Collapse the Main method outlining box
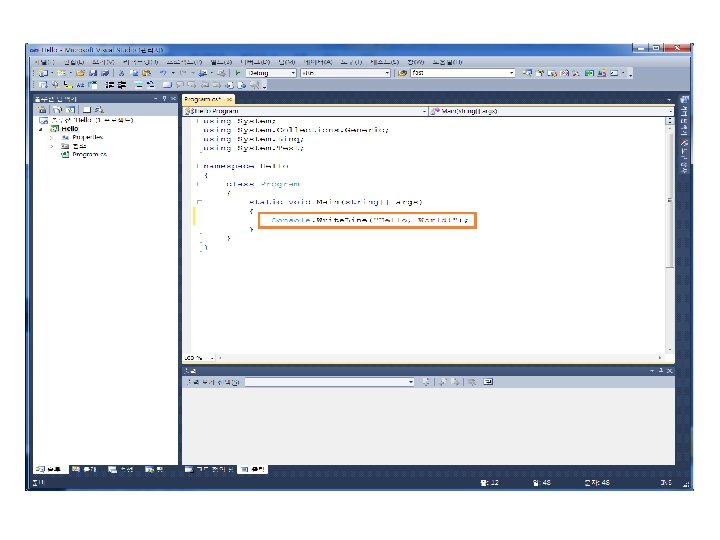720x540 pixels. pos(199,202)
